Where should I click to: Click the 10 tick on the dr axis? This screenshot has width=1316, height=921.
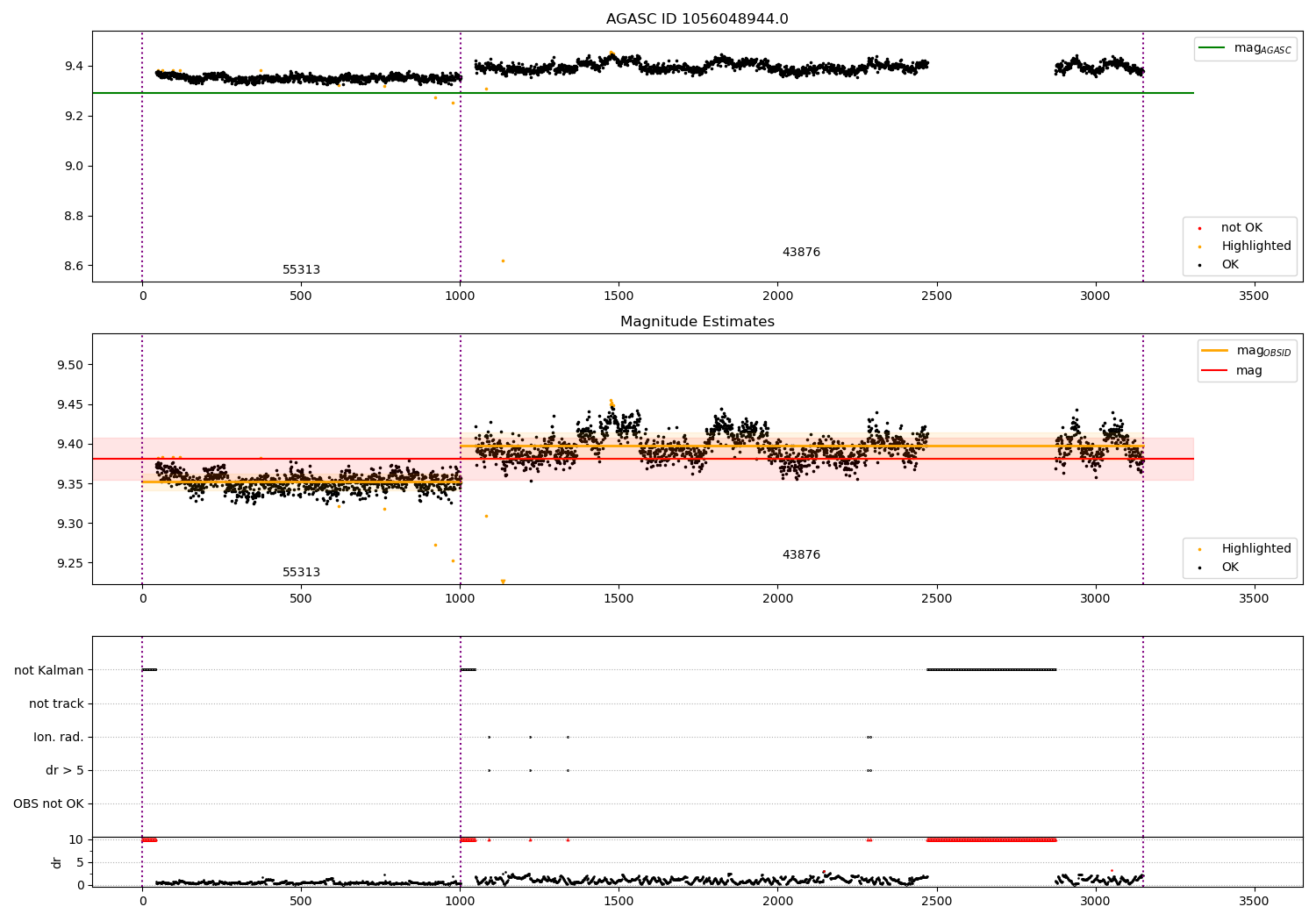point(76,840)
